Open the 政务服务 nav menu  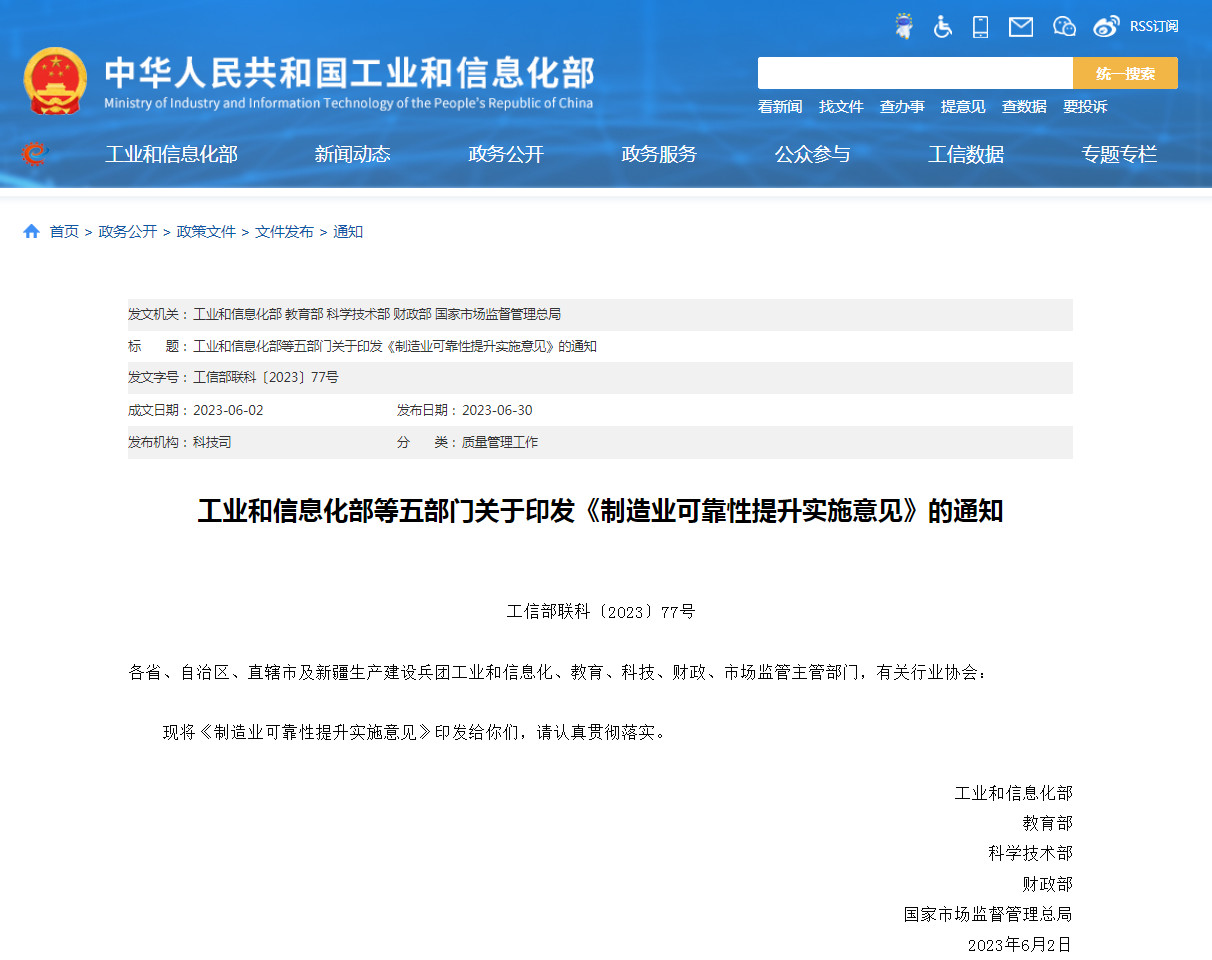coord(659,154)
